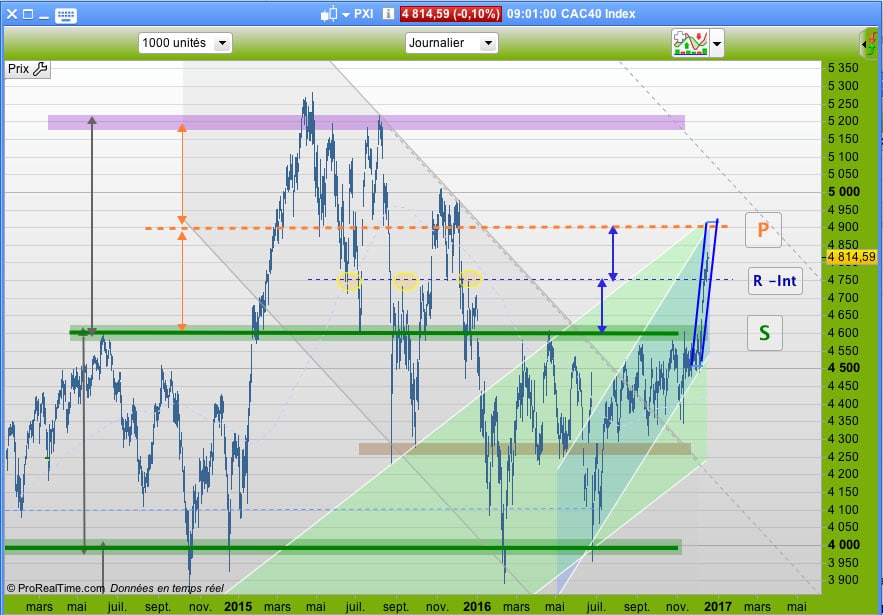Open the Journalier timeframe dropdown
The image size is (883, 615).
[x=452, y=43]
